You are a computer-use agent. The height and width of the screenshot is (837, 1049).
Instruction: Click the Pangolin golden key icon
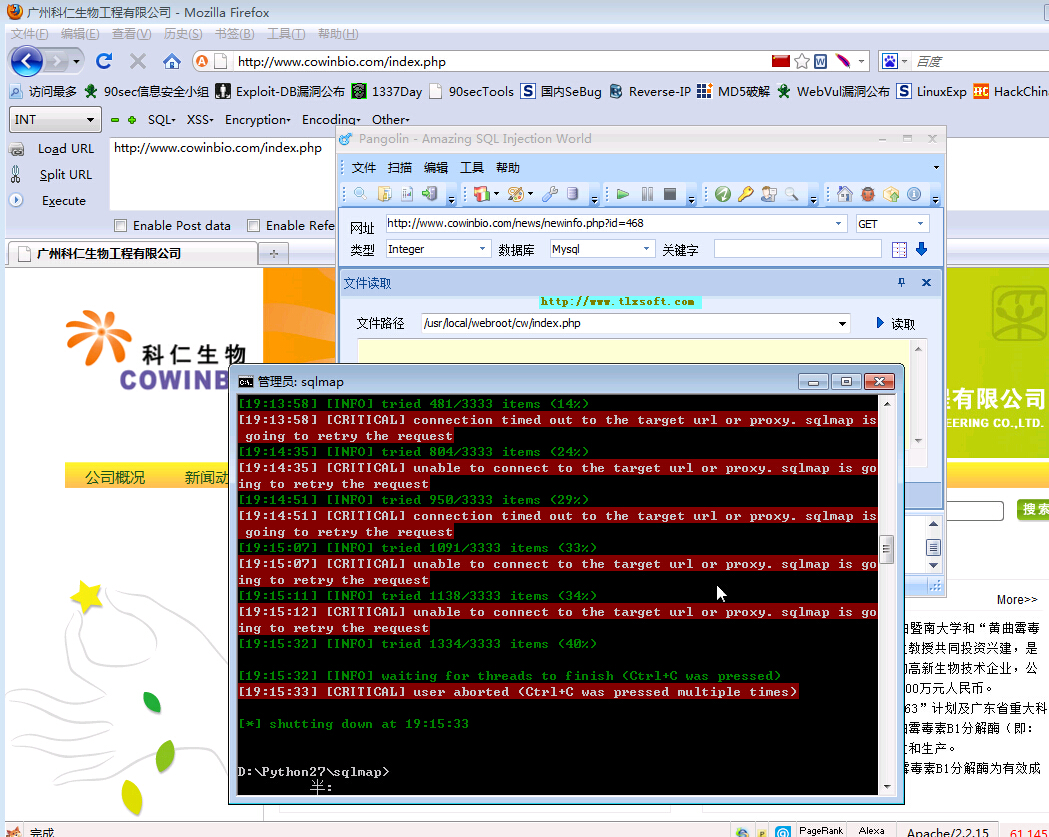pyautogui.click(x=745, y=194)
